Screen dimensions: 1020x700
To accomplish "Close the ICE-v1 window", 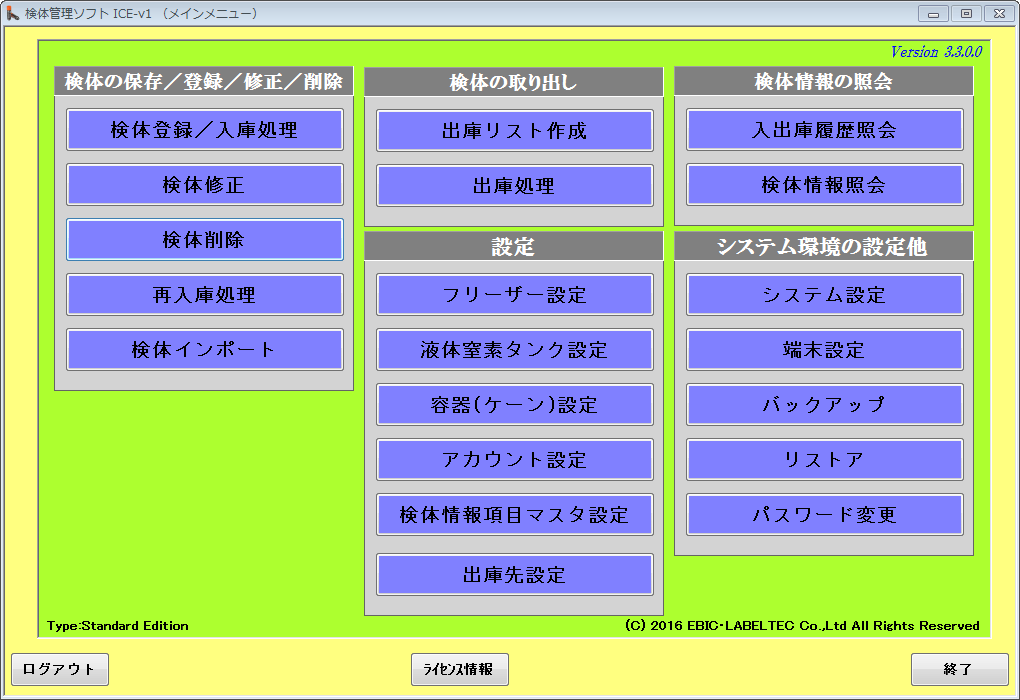I will pos(1000,13).
